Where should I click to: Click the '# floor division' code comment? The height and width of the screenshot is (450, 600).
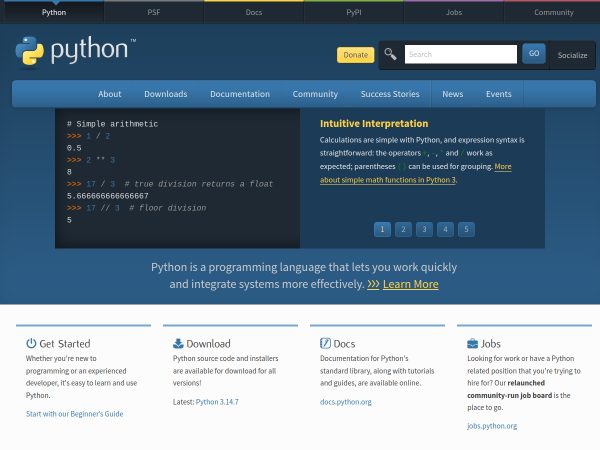tap(168, 208)
